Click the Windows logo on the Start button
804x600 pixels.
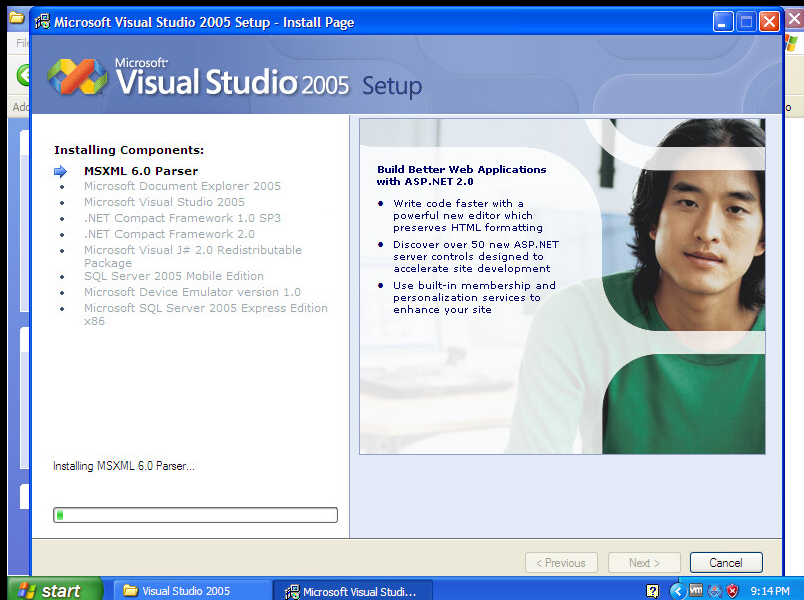pyautogui.click(x=26, y=590)
